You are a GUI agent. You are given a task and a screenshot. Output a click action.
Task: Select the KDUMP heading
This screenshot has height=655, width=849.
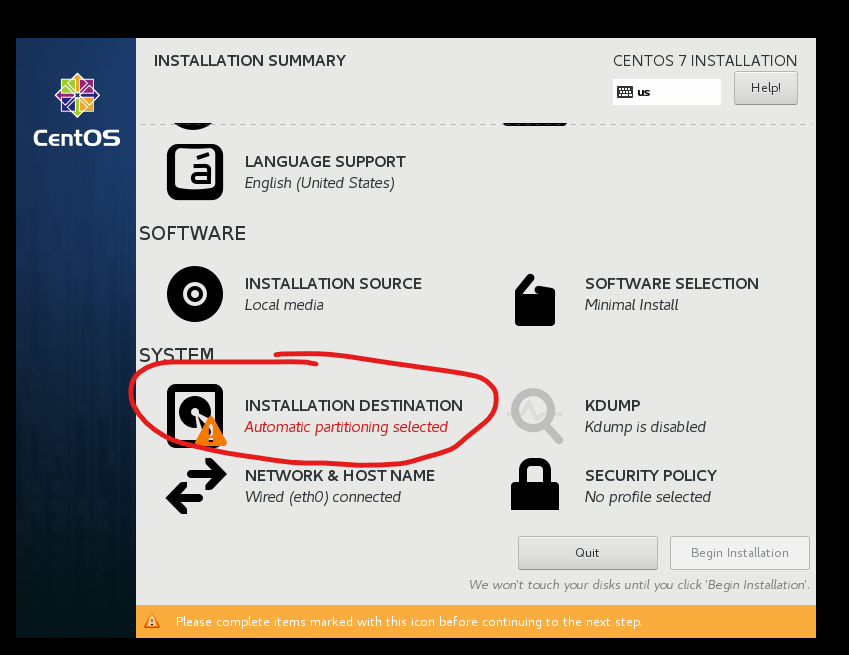[x=612, y=405]
